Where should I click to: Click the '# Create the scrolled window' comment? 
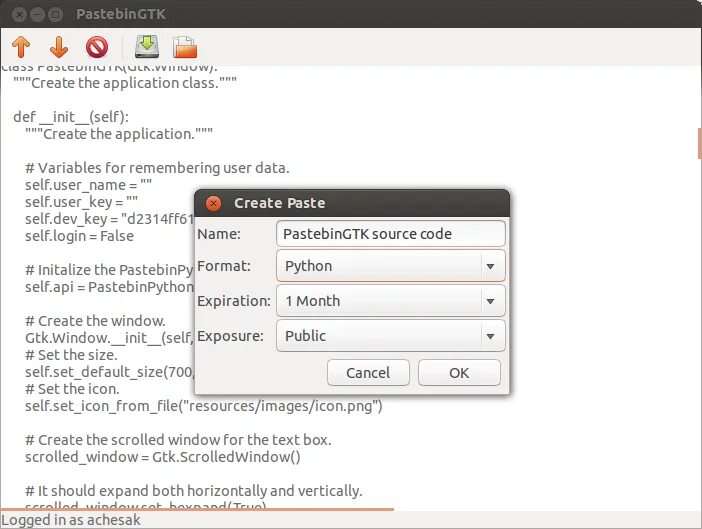tap(178, 440)
